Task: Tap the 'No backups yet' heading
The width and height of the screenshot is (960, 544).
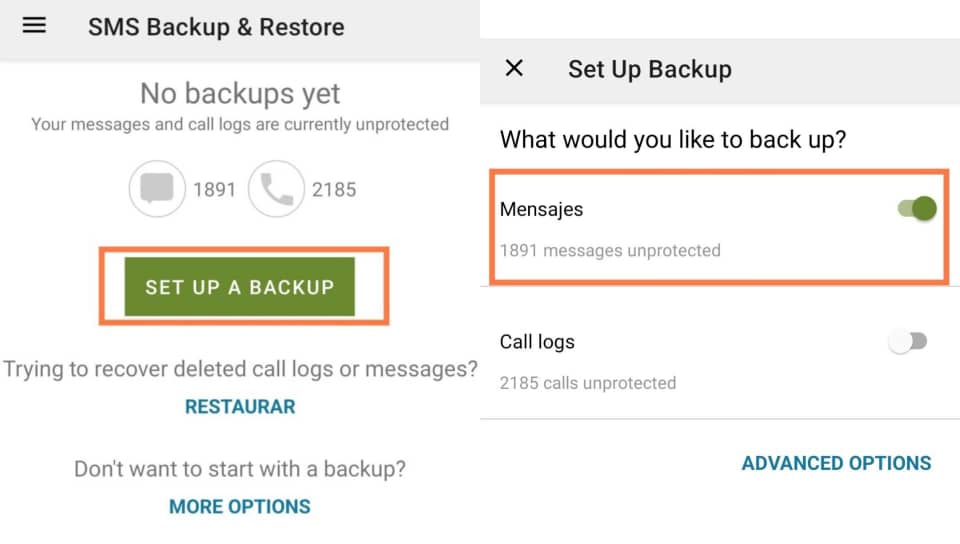Action: [240, 94]
